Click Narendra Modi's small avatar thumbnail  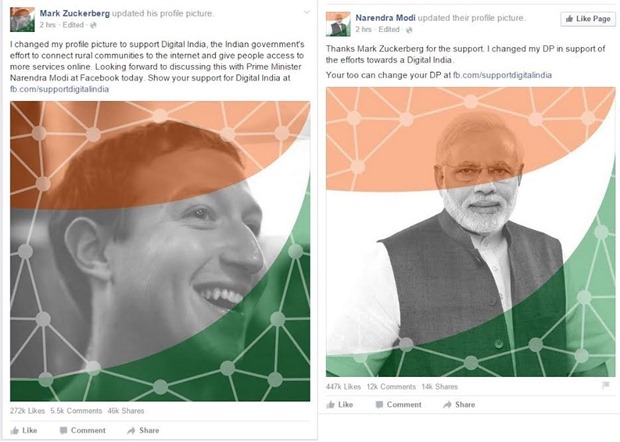click(x=338, y=24)
